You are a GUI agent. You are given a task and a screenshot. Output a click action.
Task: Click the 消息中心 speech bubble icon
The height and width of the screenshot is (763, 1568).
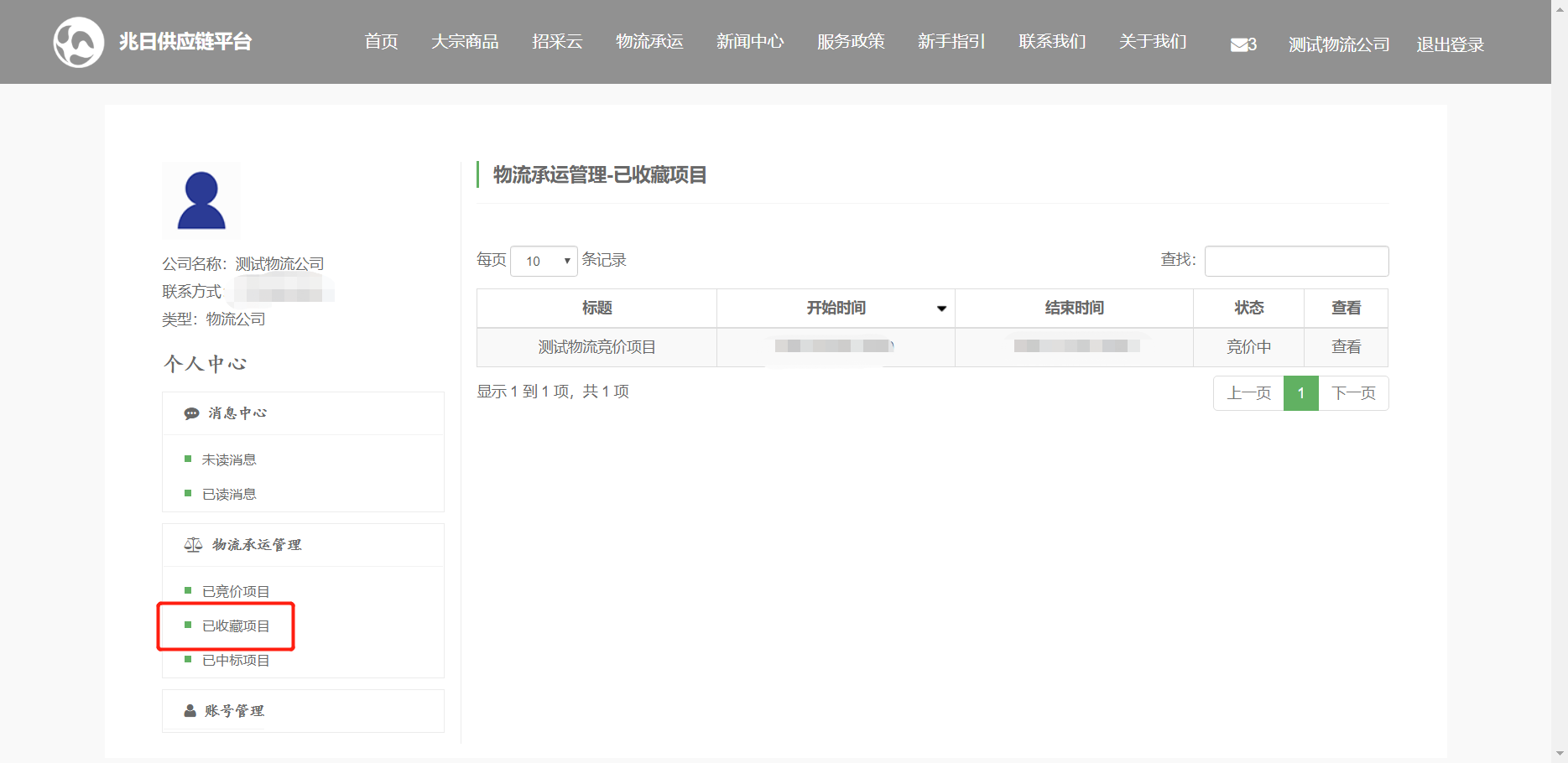pyautogui.click(x=191, y=413)
